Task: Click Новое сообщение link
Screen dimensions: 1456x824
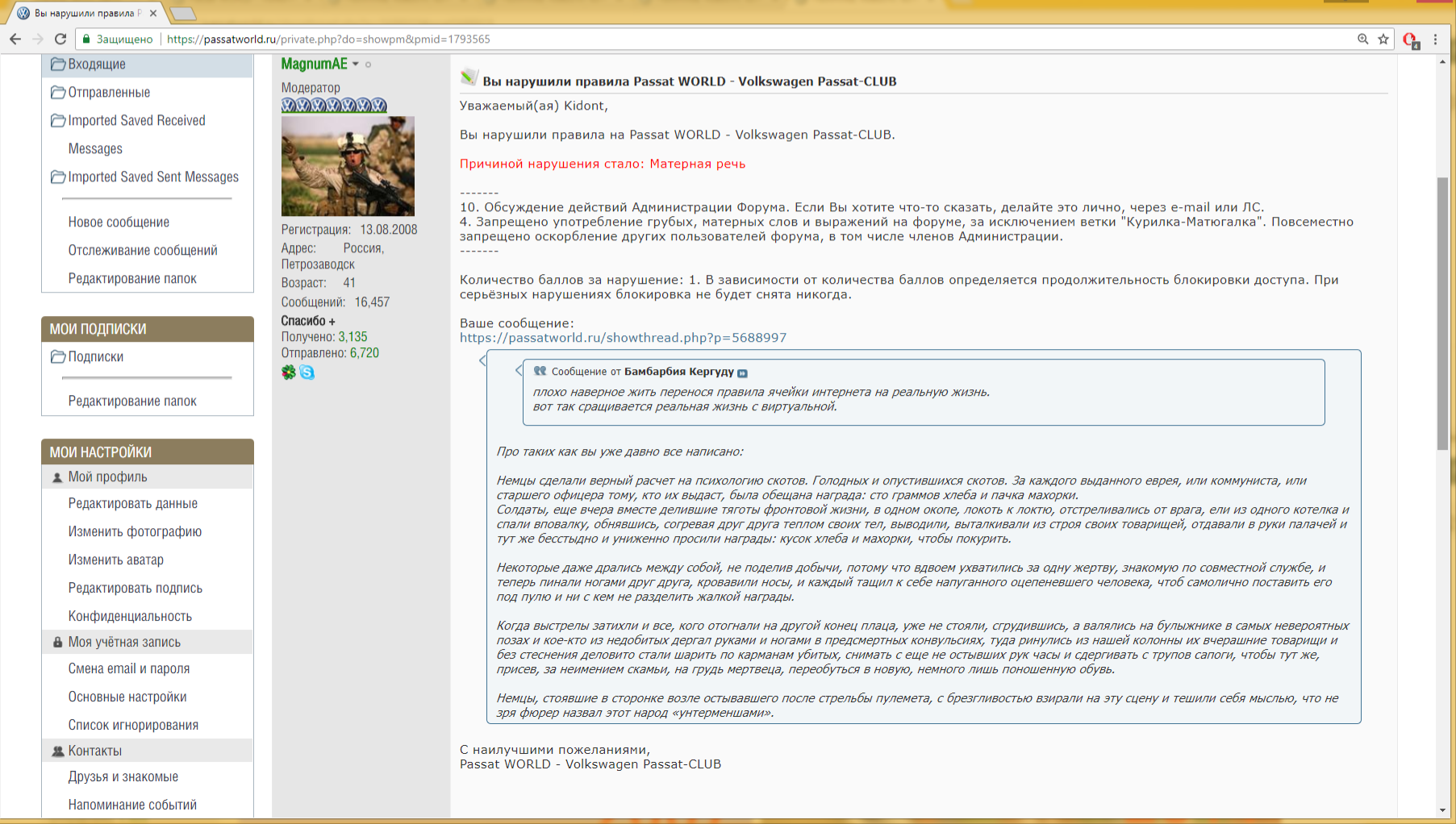Action: click(119, 223)
